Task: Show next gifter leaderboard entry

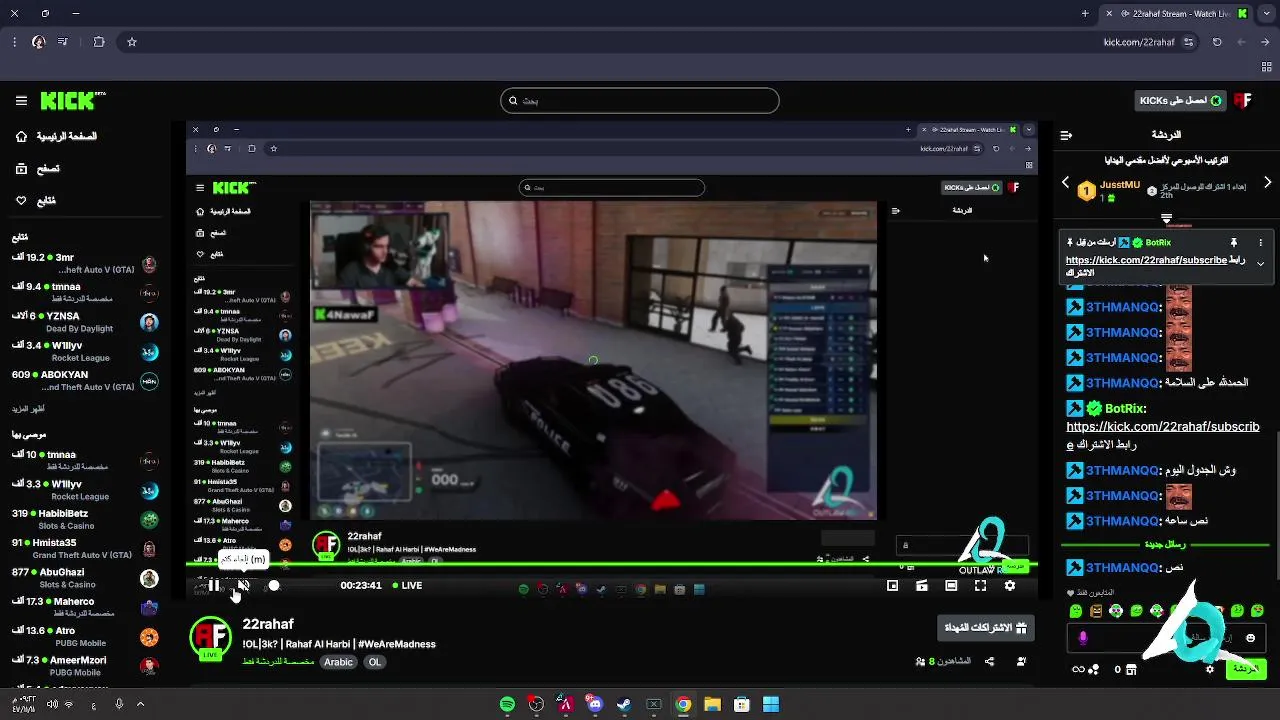Action: (x=1267, y=183)
